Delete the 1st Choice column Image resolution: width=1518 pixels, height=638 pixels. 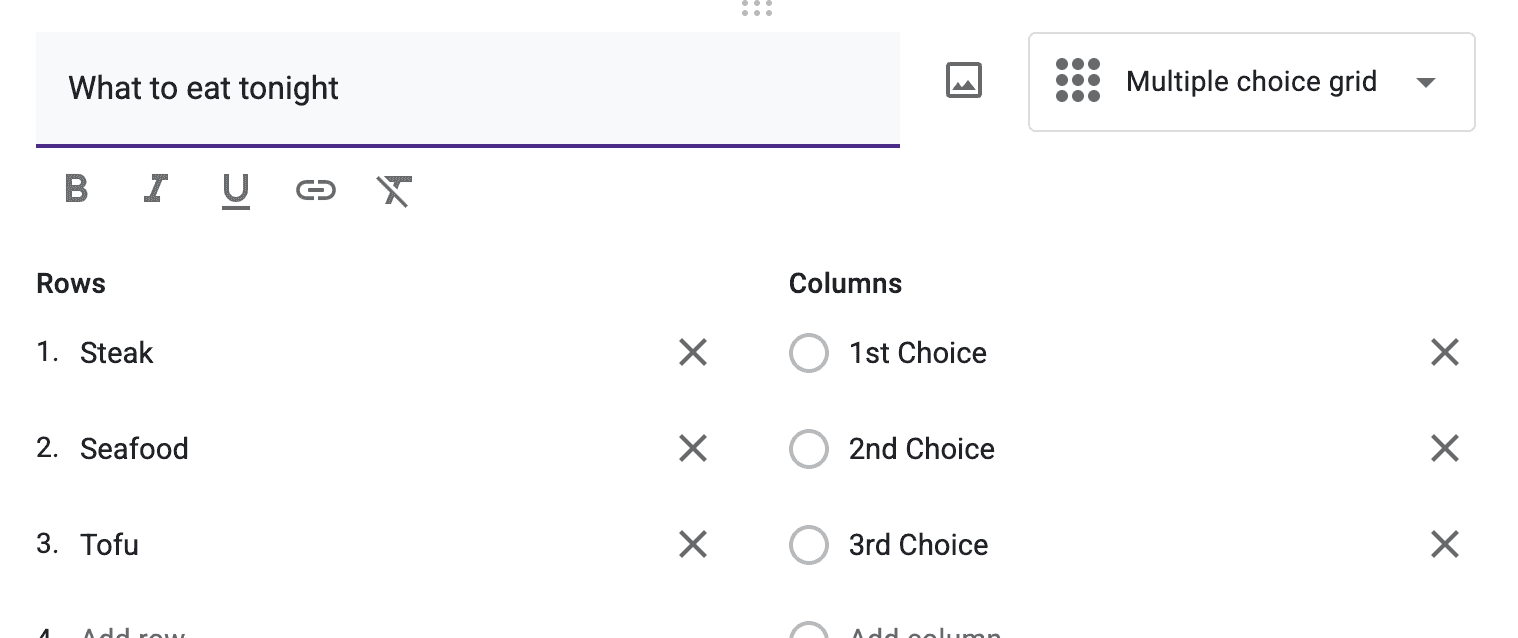pyautogui.click(x=1444, y=352)
